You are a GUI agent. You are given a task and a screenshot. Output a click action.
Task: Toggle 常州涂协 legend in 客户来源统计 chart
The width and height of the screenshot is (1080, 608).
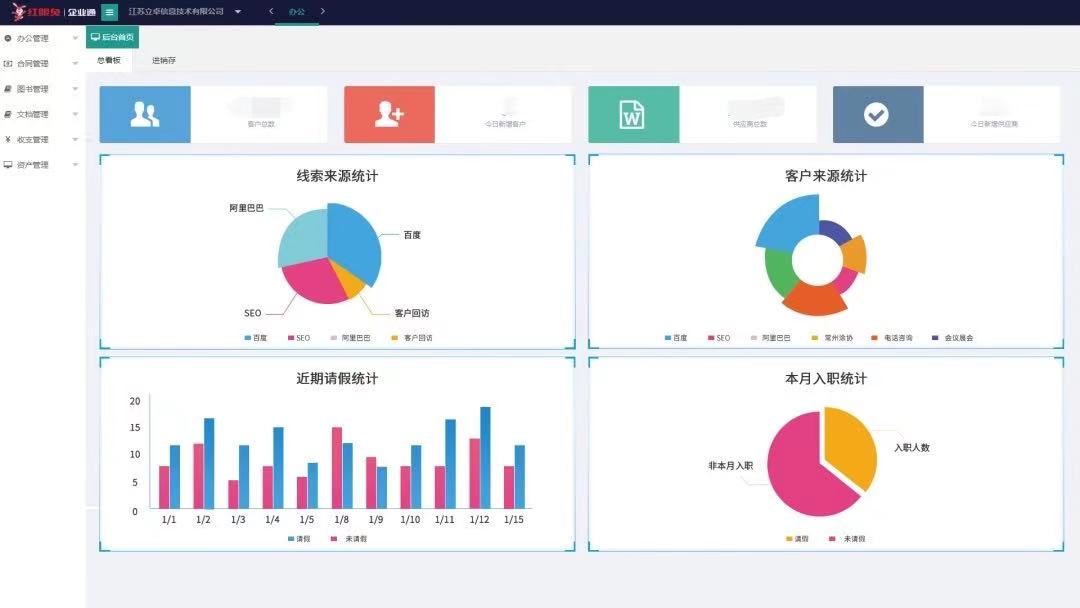832,338
